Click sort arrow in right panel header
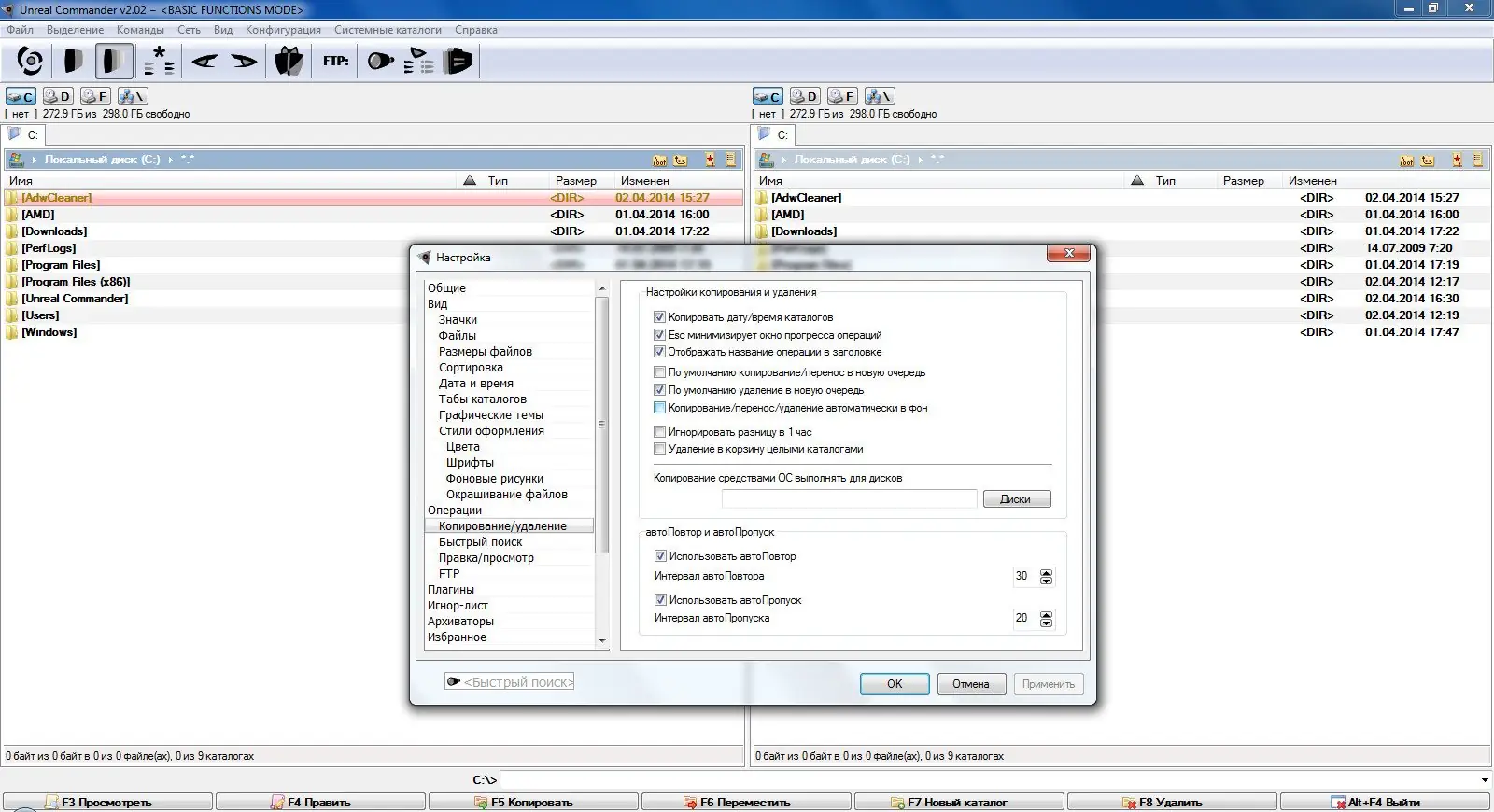The width and height of the screenshot is (1494, 812). (x=1137, y=180)
